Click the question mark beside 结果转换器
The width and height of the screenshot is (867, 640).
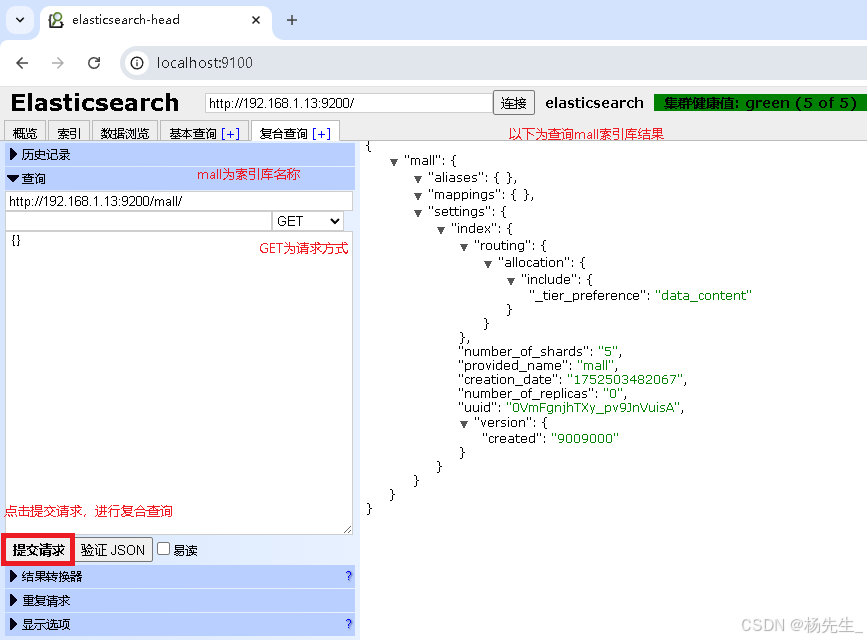tap(348, 576)
